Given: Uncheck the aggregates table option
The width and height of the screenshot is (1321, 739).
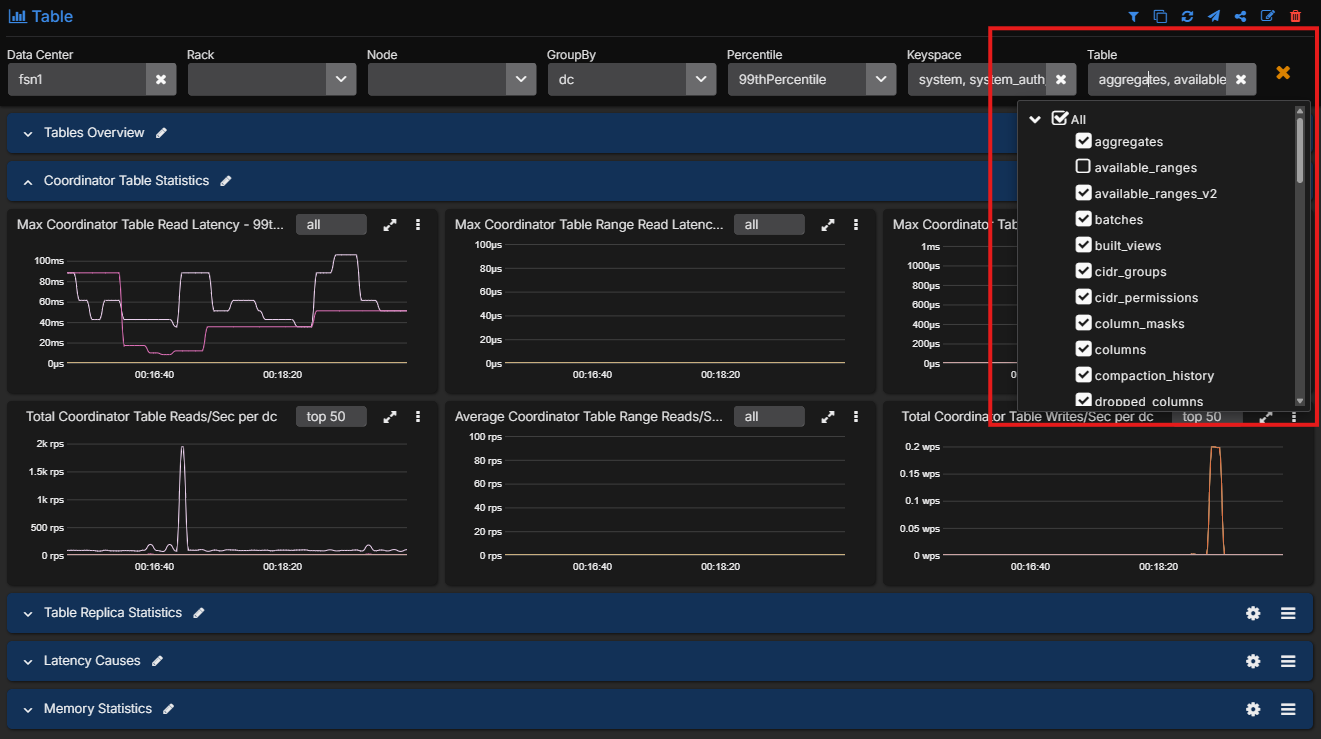Looking at the screenshot, I should click(1083, 141).
